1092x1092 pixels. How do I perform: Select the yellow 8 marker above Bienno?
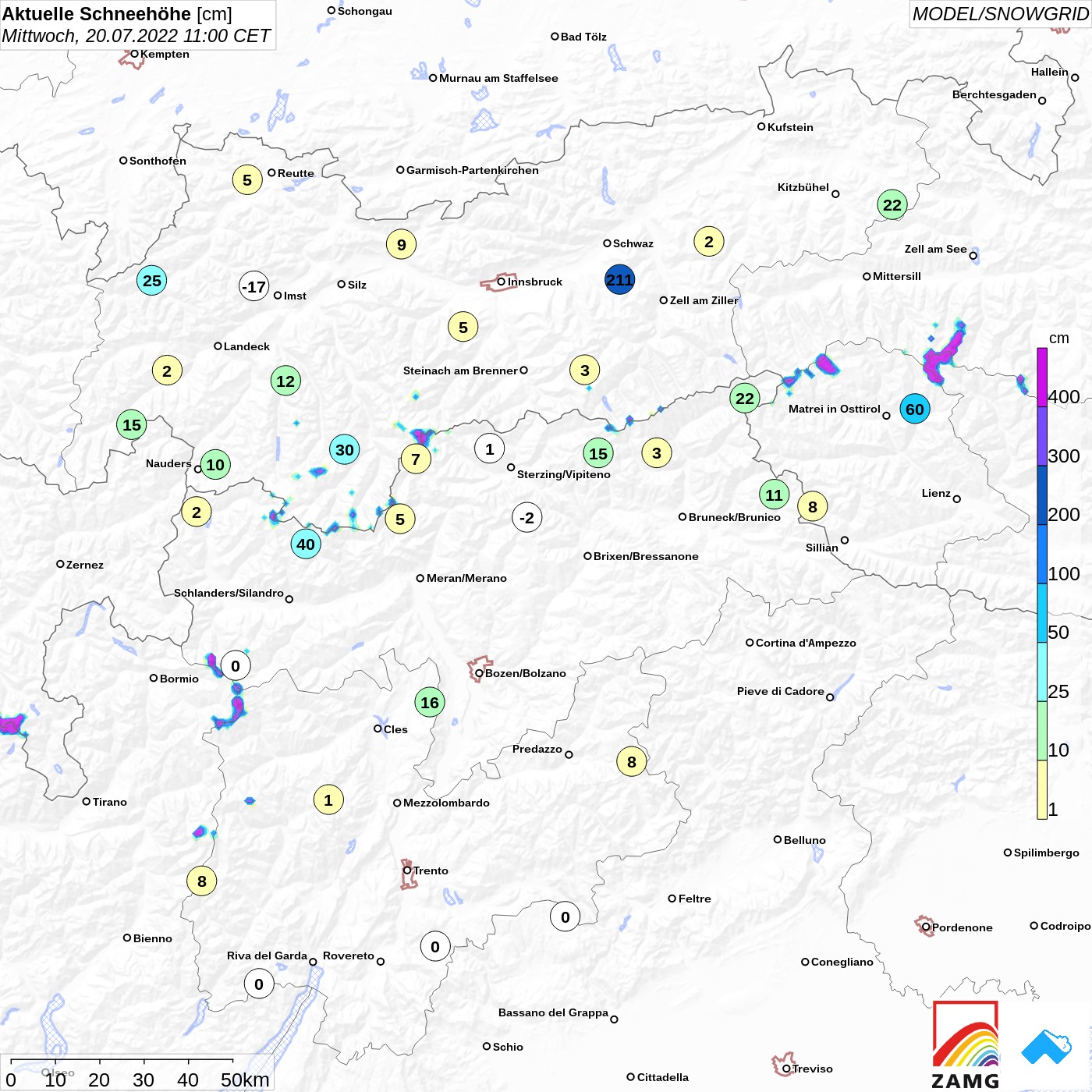pos(202,881)
